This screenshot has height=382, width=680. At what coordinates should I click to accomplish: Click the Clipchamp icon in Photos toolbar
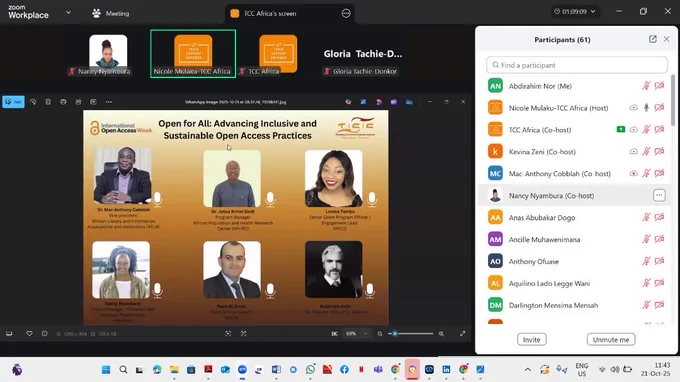coord(394,102)
